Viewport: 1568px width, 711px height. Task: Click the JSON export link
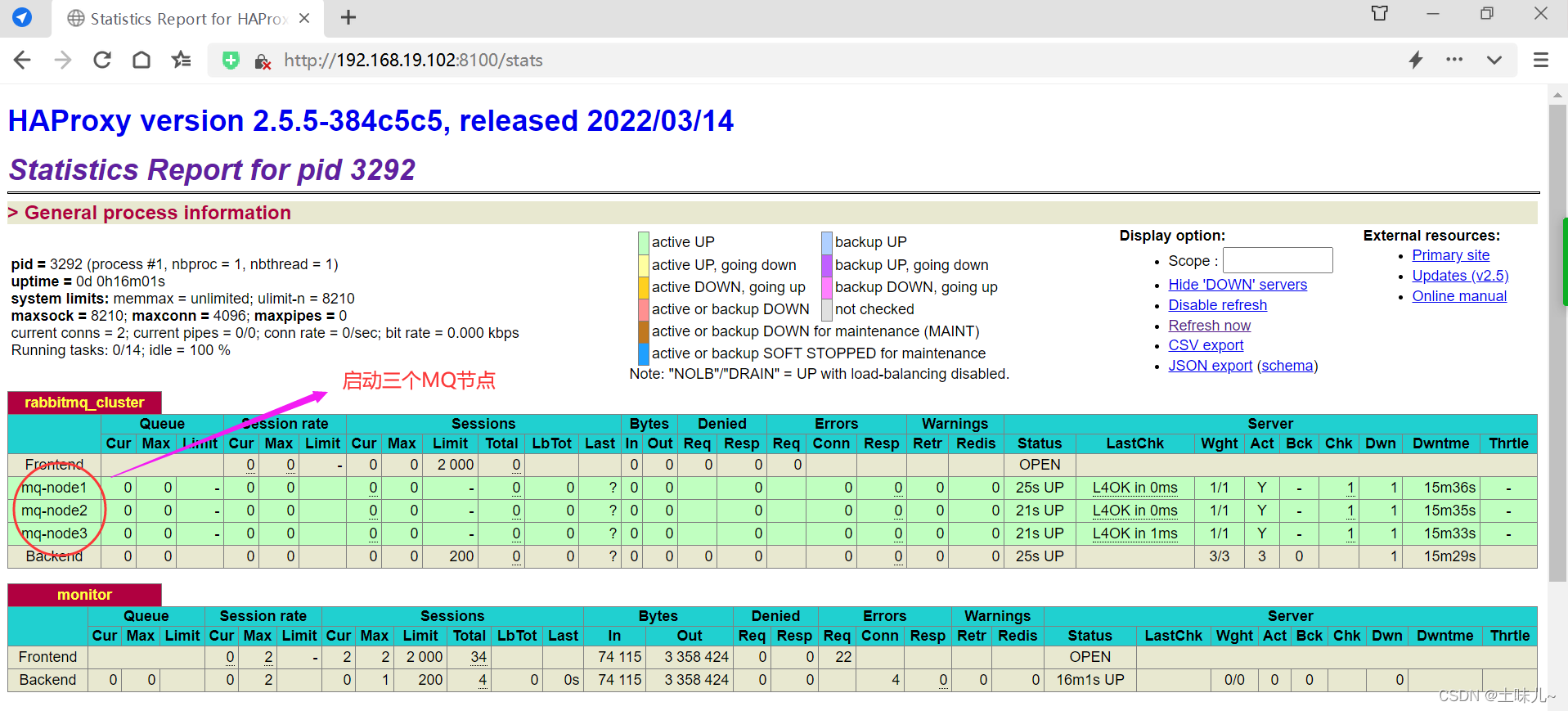[x=1210, y=366]
